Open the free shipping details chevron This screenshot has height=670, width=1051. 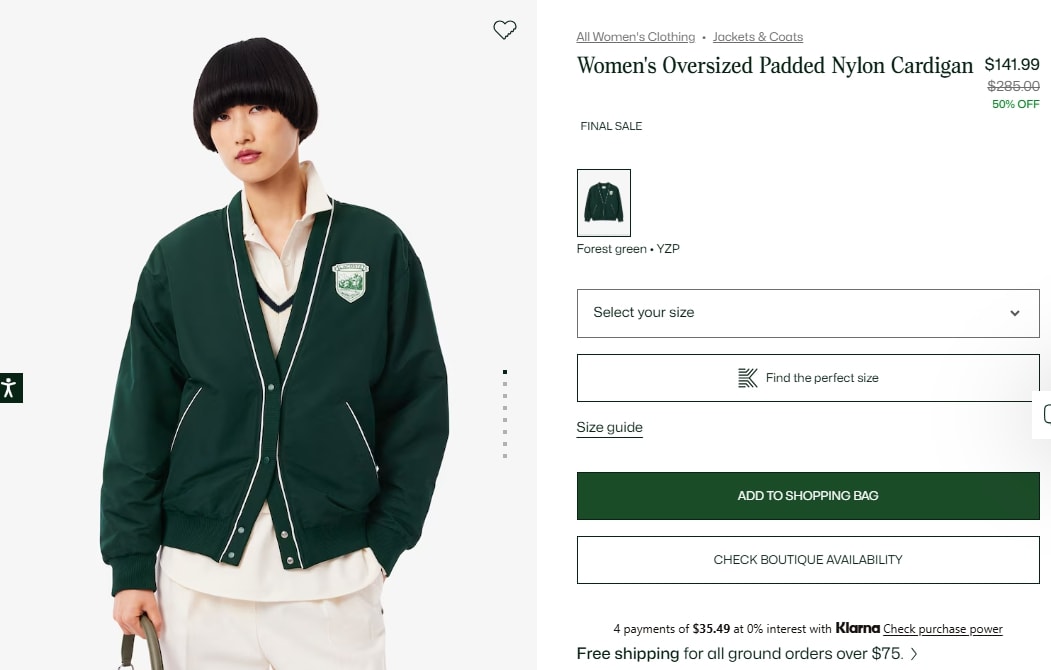click(914, 653)
